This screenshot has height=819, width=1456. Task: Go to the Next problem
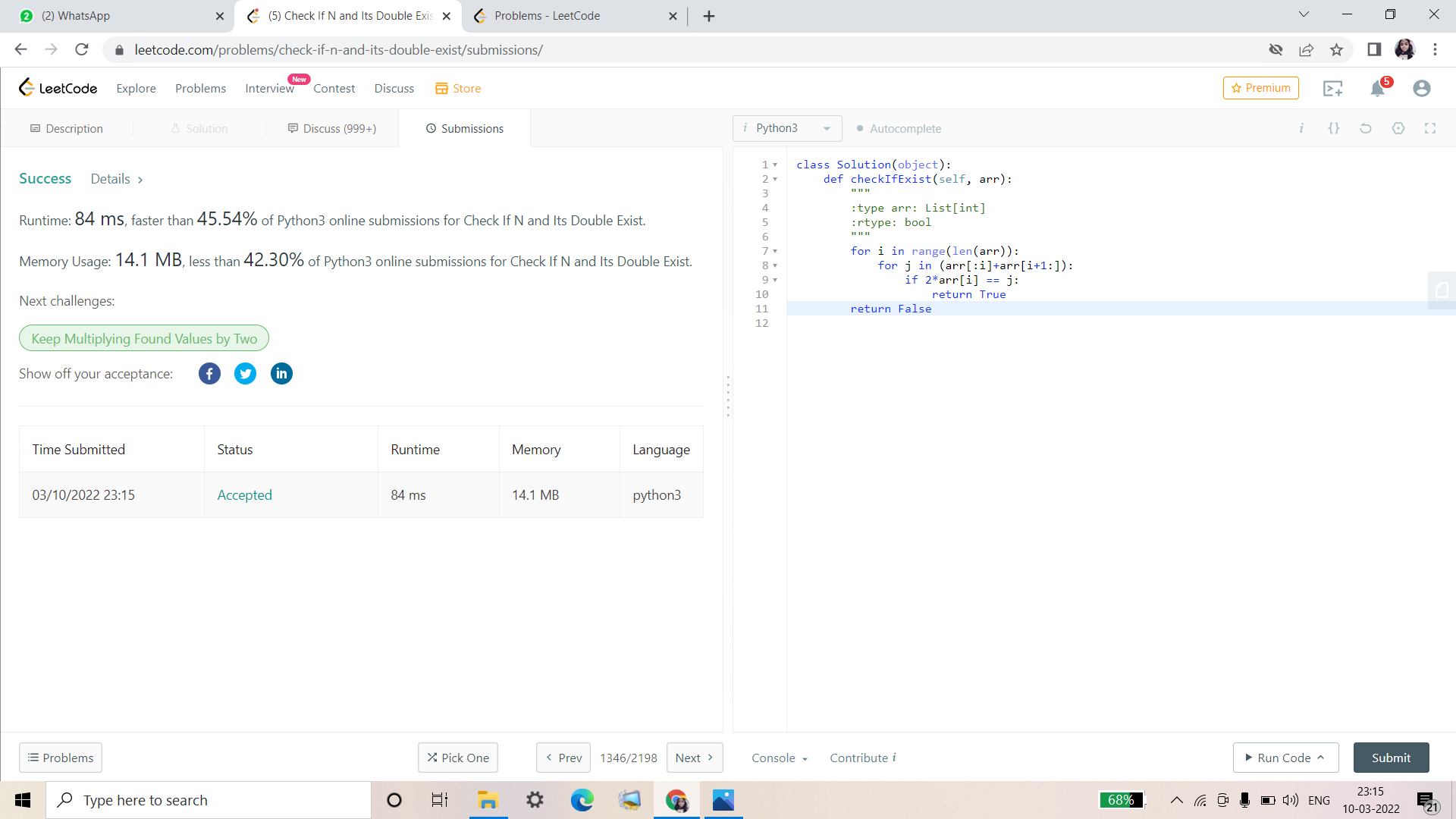[x=695, y=758]
